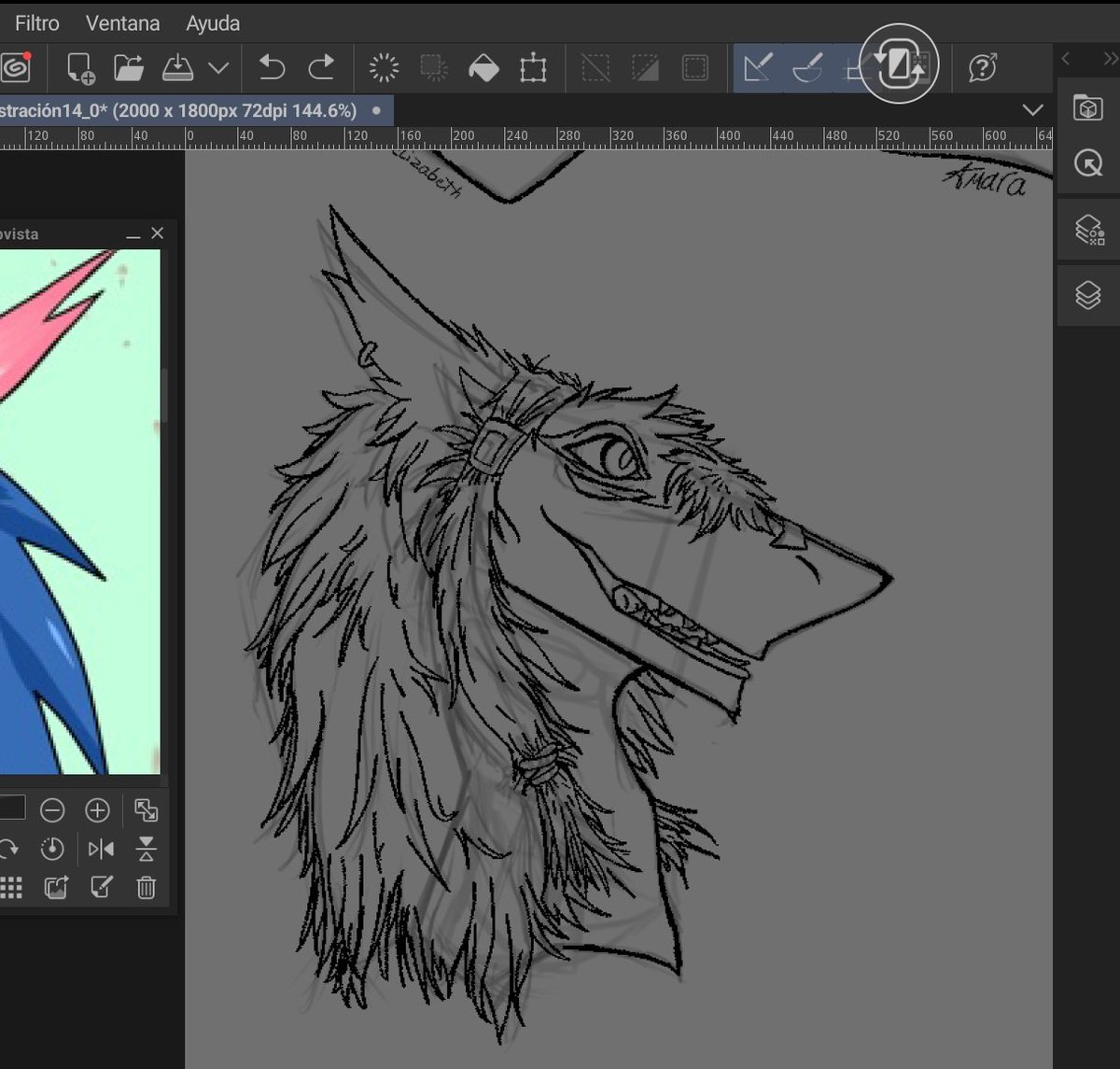
Task: Open the Ventana menu
Action: [x=122, y=23]
